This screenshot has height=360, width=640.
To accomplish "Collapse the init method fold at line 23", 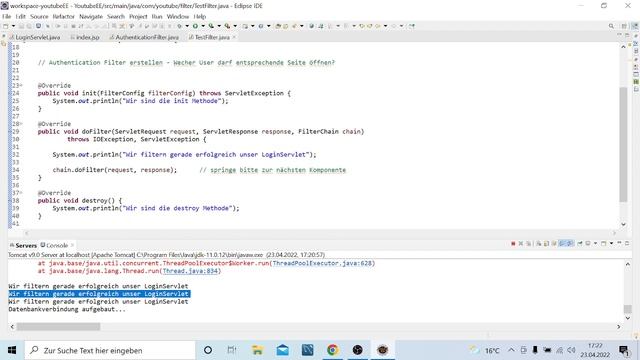I will pyautogui.click(x=21, y=86).
